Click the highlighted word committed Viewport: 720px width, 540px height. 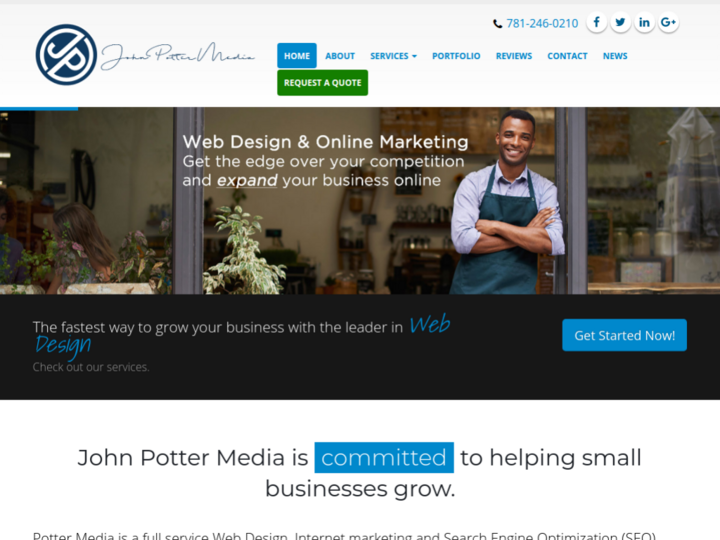384,457
